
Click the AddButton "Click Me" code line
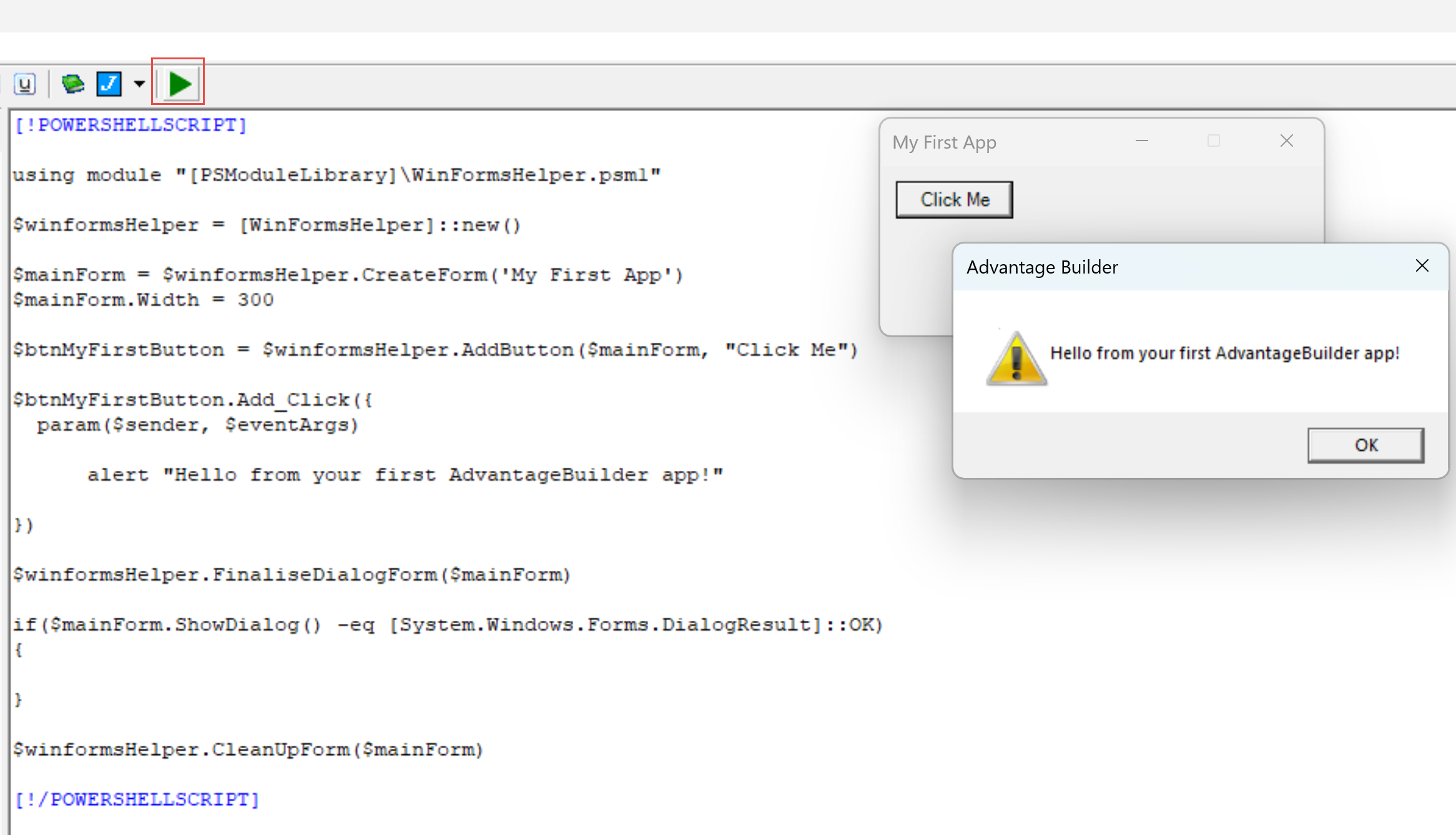[x=436, y=350]
